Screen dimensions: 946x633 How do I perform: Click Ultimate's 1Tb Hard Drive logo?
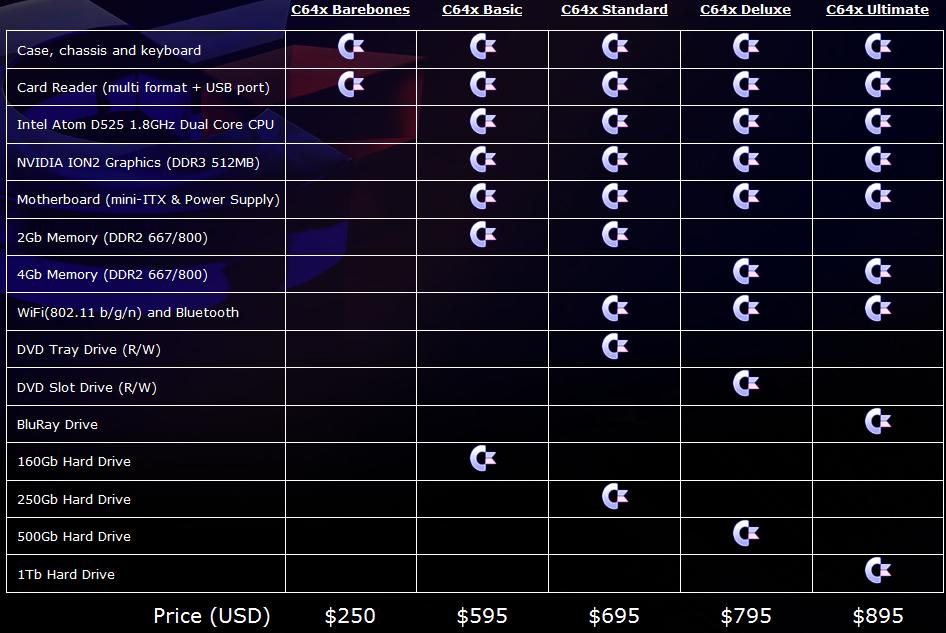878,571
